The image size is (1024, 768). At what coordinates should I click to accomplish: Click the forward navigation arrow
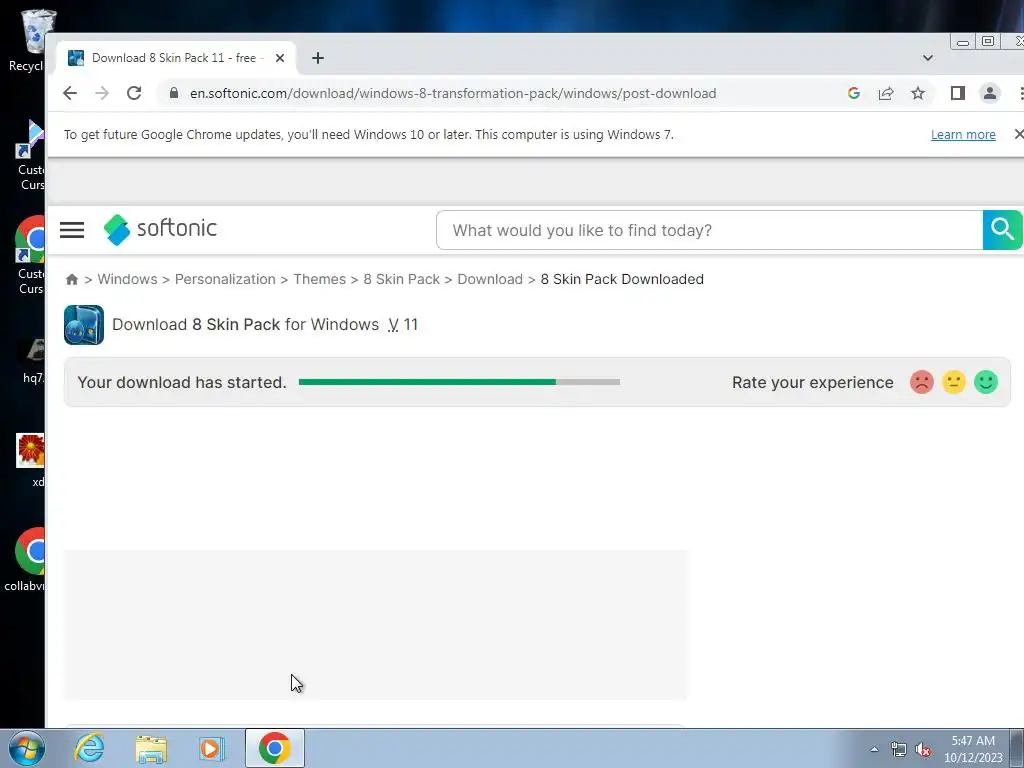[x=102, y=93]
